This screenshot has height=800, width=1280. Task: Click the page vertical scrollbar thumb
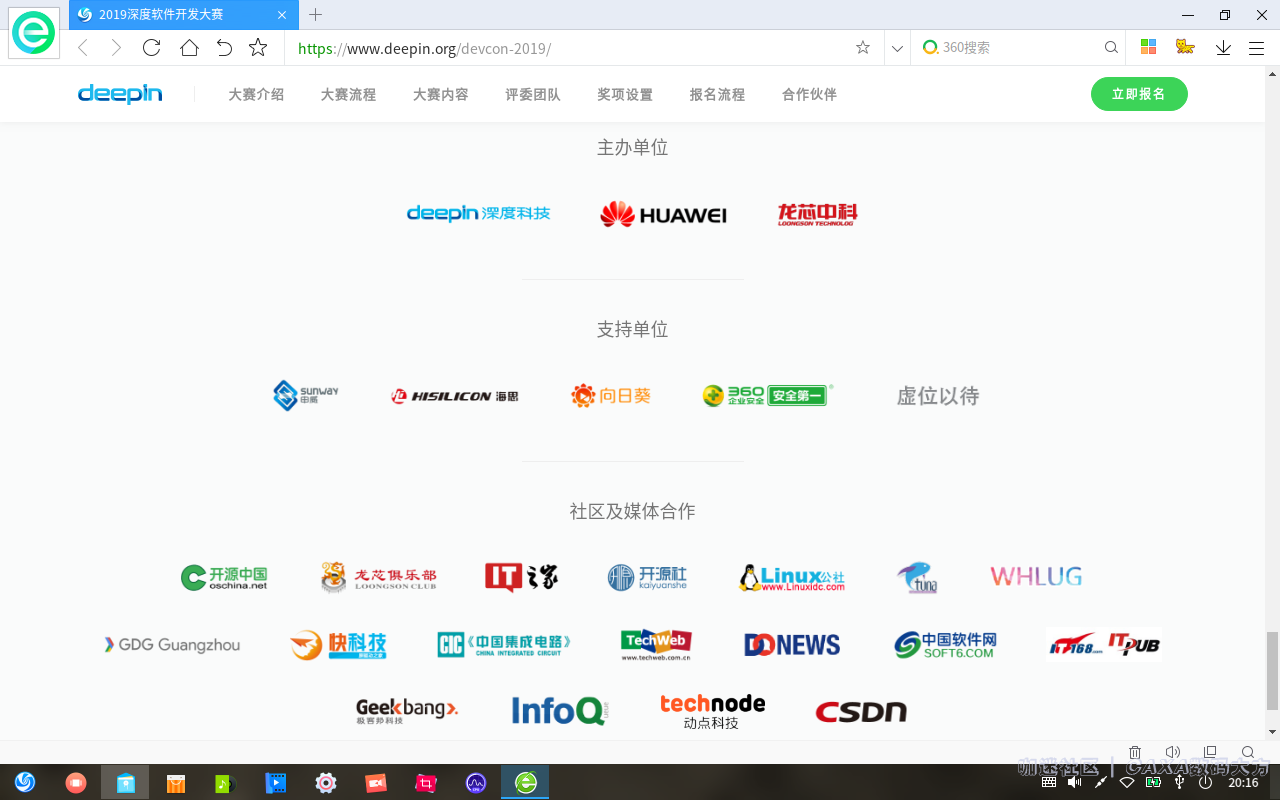1272,671
